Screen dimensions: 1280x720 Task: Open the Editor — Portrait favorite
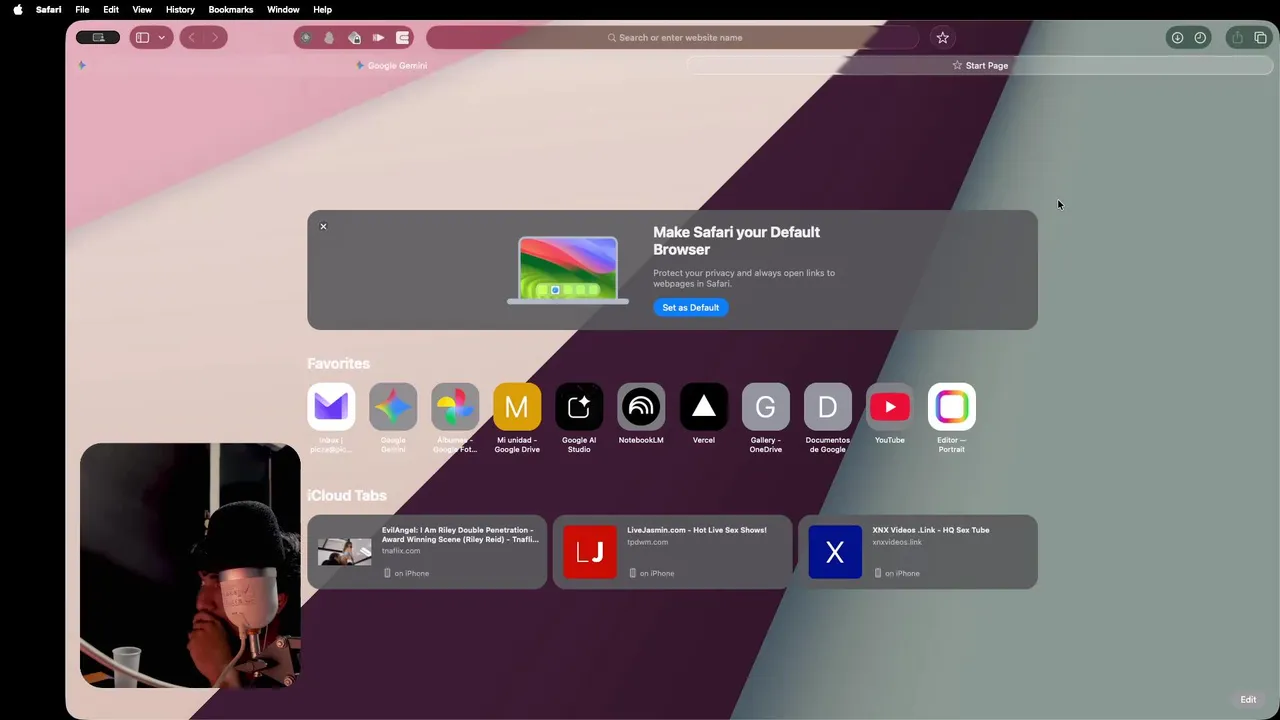click(x=952, y=407)
